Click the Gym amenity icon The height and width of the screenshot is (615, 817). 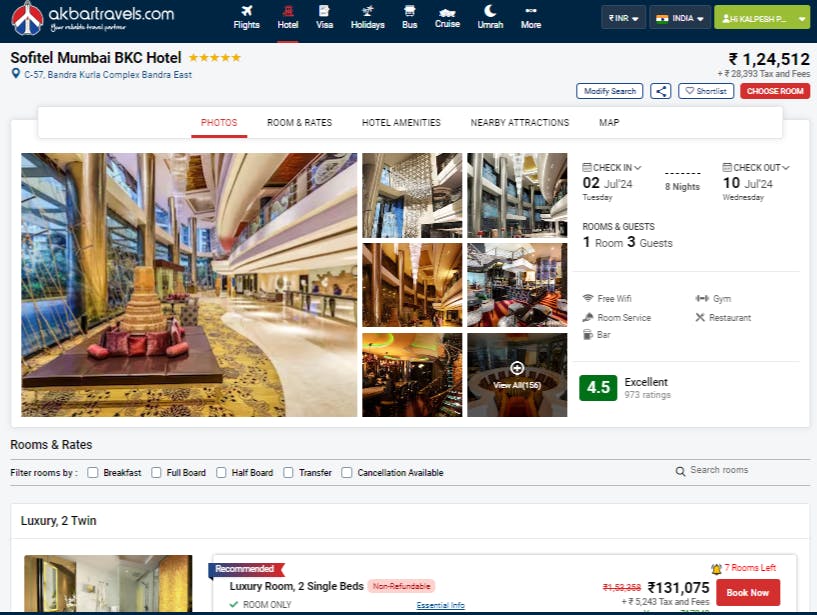coord(702,298)
